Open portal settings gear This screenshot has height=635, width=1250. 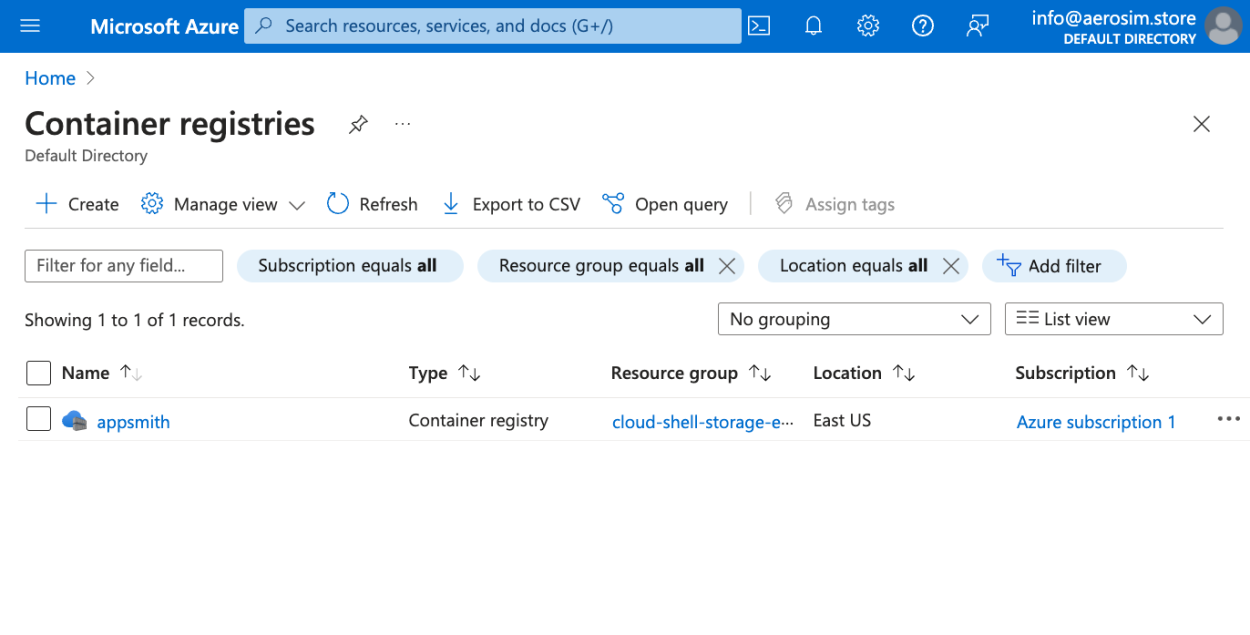pos(867,26)
